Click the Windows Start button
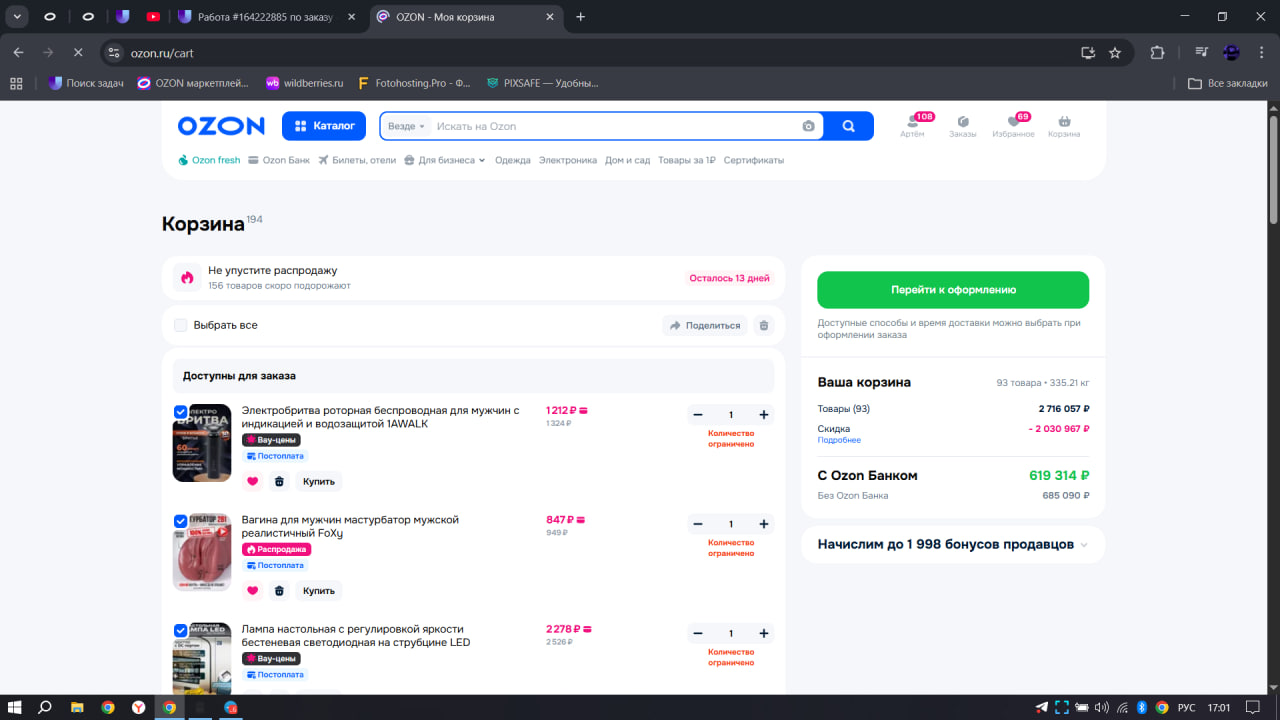The width and height of the screenshot is (1280, 720). click(x=16, y=707)
